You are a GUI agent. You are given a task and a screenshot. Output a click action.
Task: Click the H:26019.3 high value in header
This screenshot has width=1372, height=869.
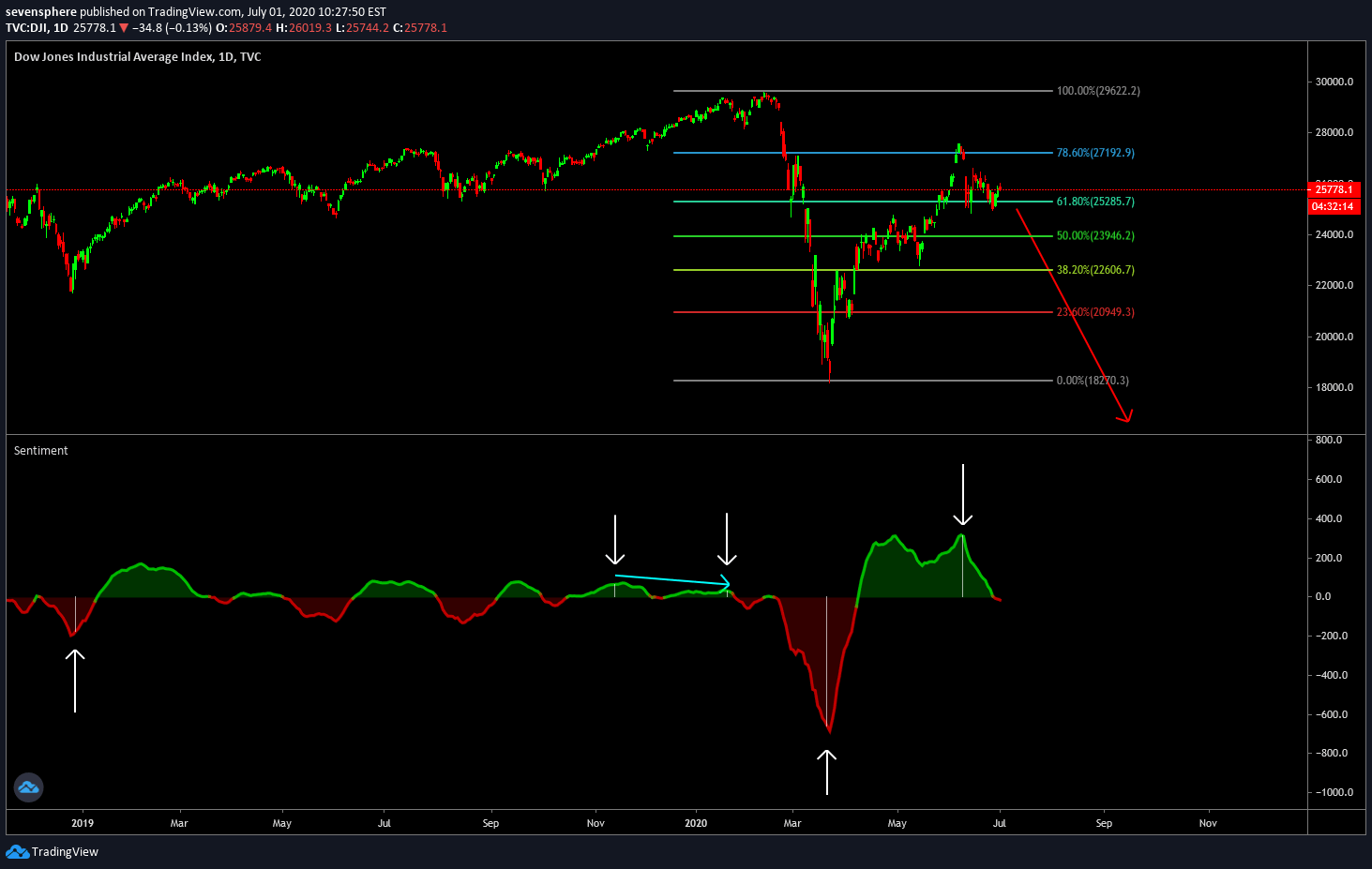304,28
